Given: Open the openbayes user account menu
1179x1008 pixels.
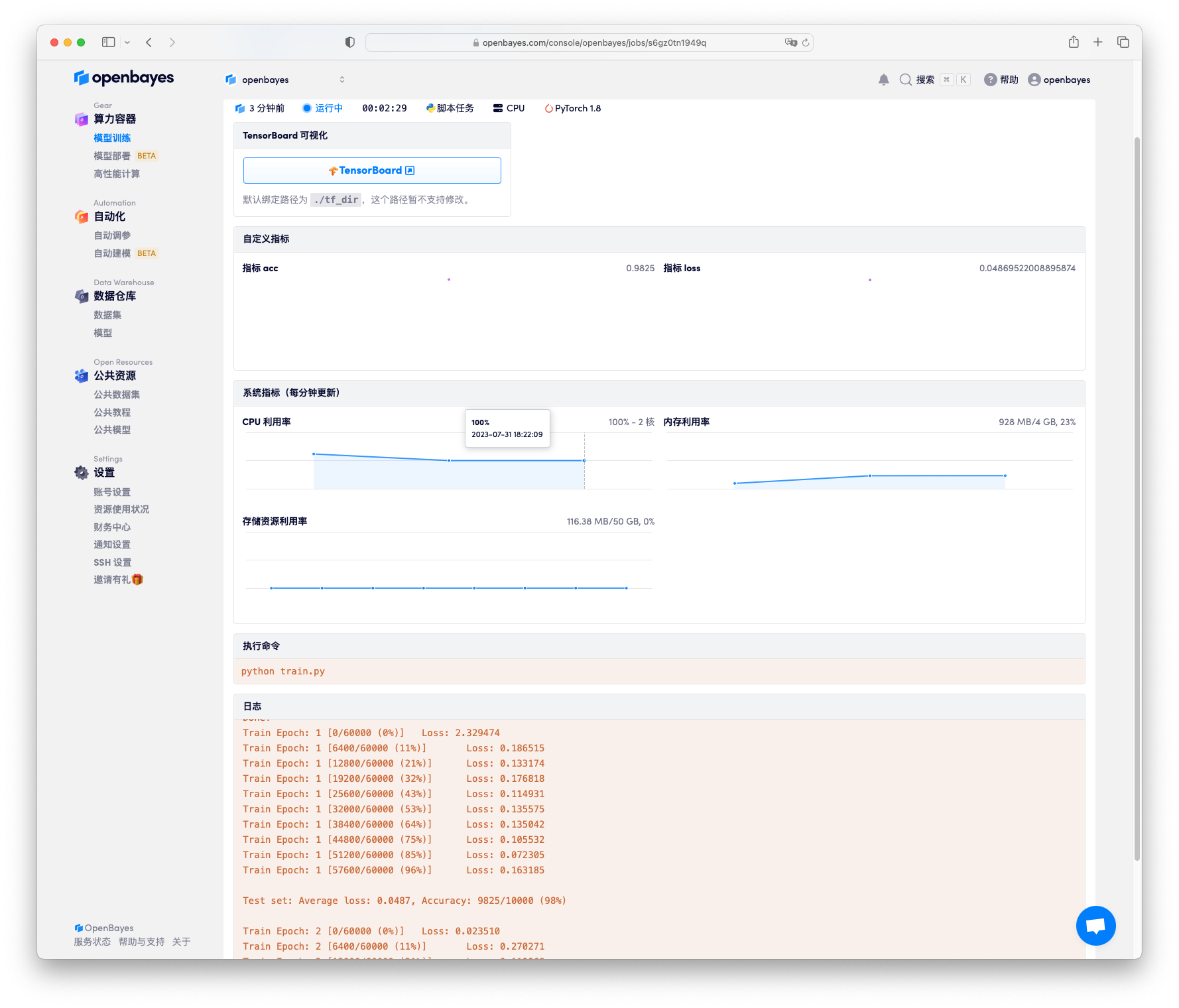Looking at the screenshot, I should [1059, 80].
